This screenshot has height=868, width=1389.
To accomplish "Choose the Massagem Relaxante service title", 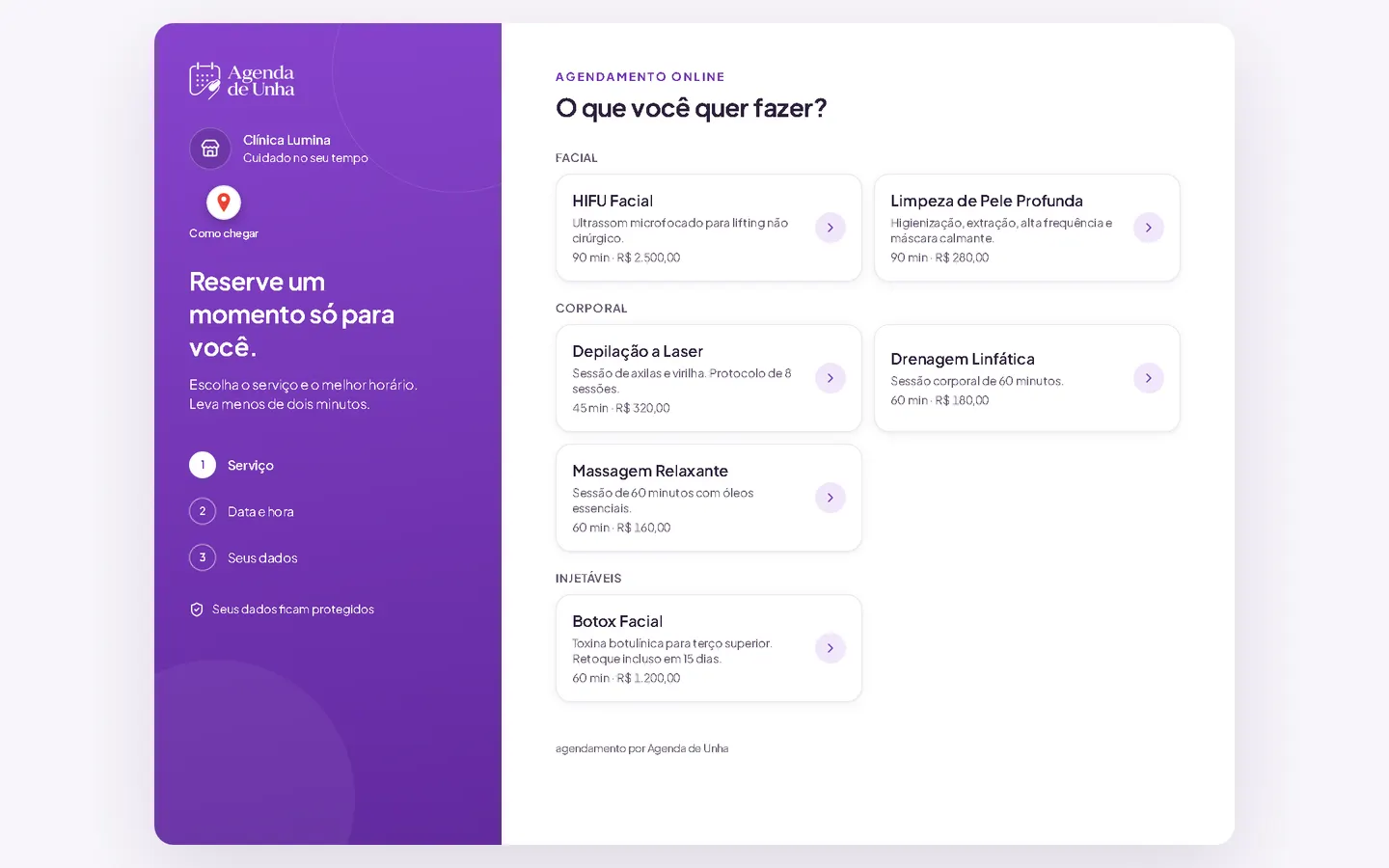I will 650,471.
